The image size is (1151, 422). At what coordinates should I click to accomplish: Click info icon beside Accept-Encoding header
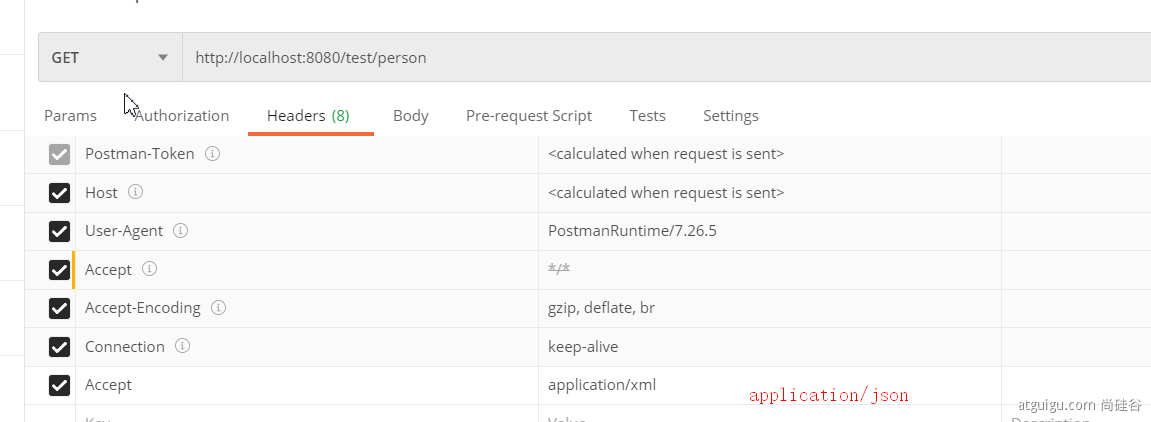pos(218,307)
